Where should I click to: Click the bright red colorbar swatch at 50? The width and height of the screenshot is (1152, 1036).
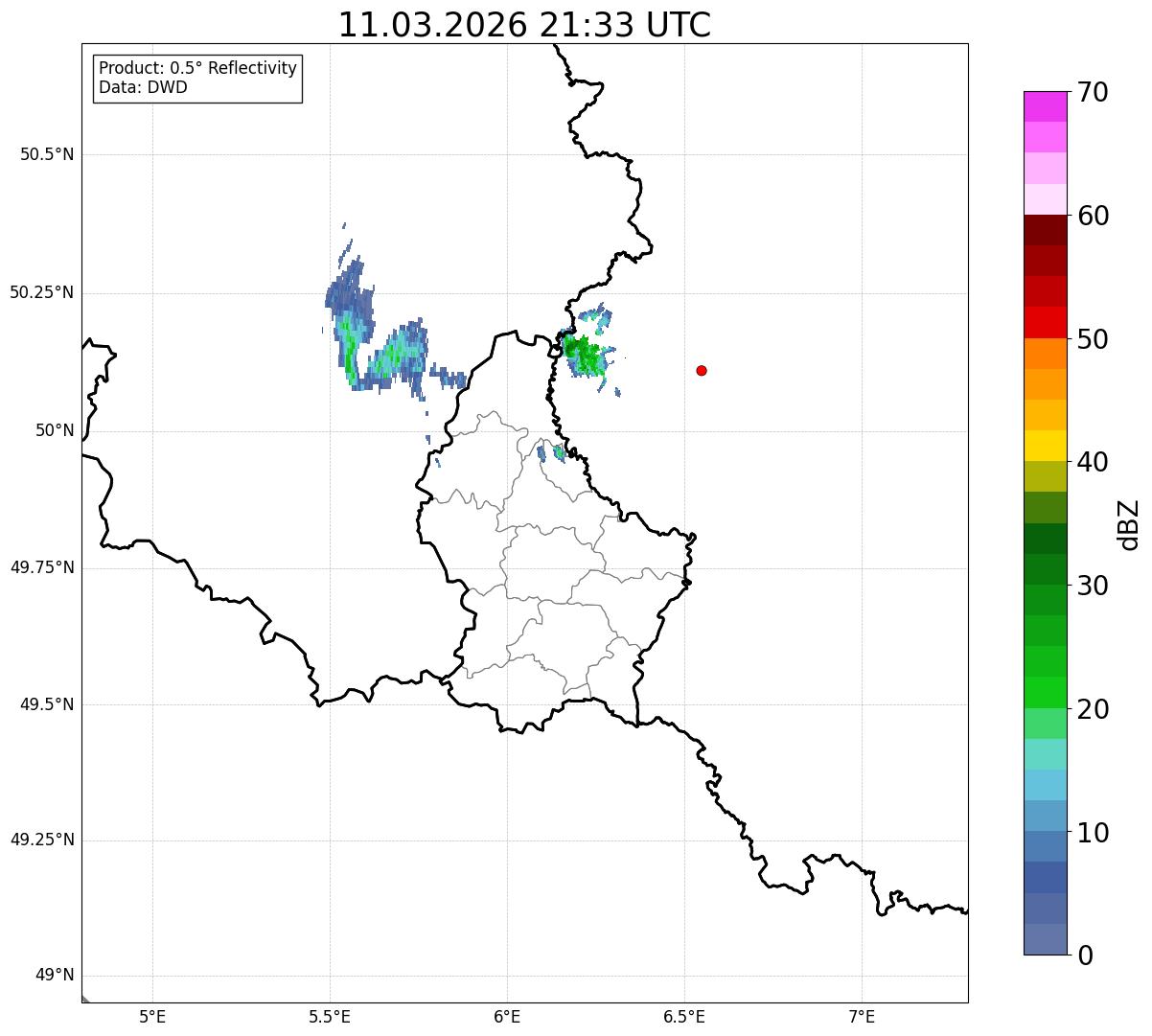point(1046,323)
